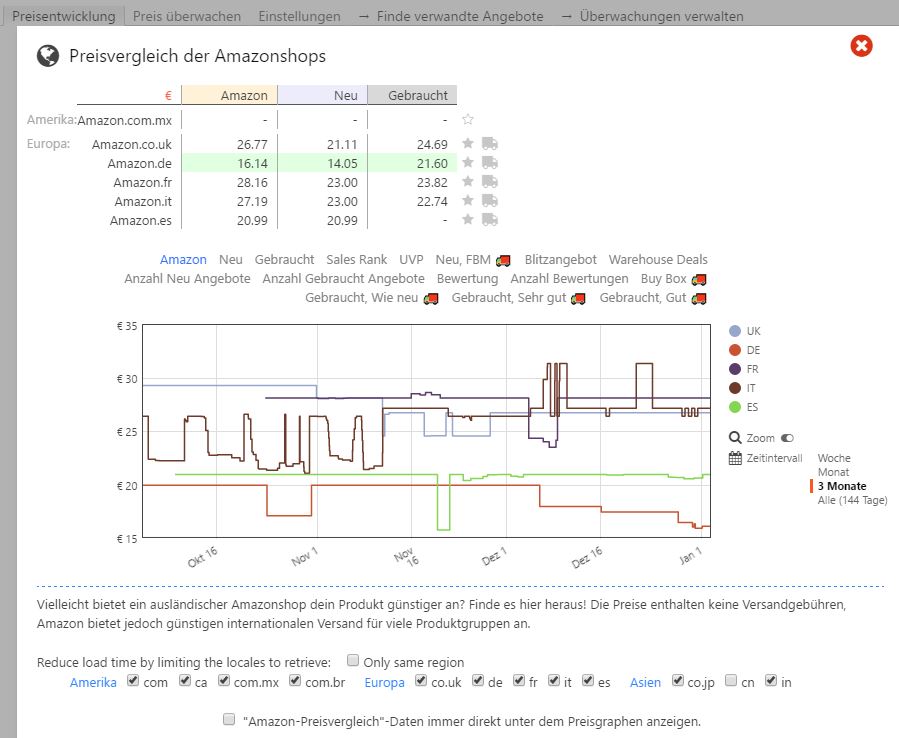This screenshot has height=738, width=899.
Task: Open Überwachungen verwalten tab
Action: [x=653, y=16]
